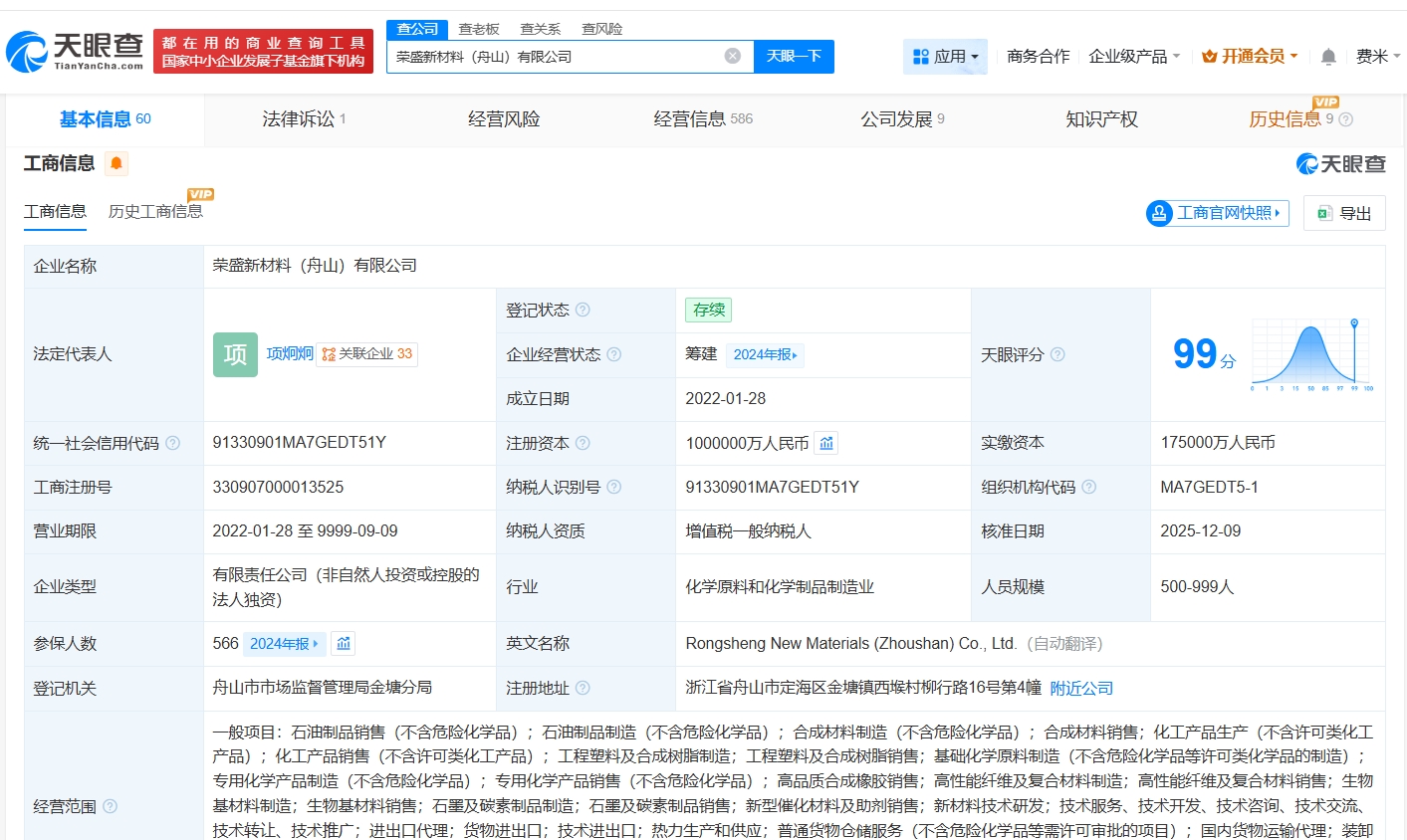1407x840 pixels.
Task: Open the 开通会员 dropdown
Action: 1250,57
